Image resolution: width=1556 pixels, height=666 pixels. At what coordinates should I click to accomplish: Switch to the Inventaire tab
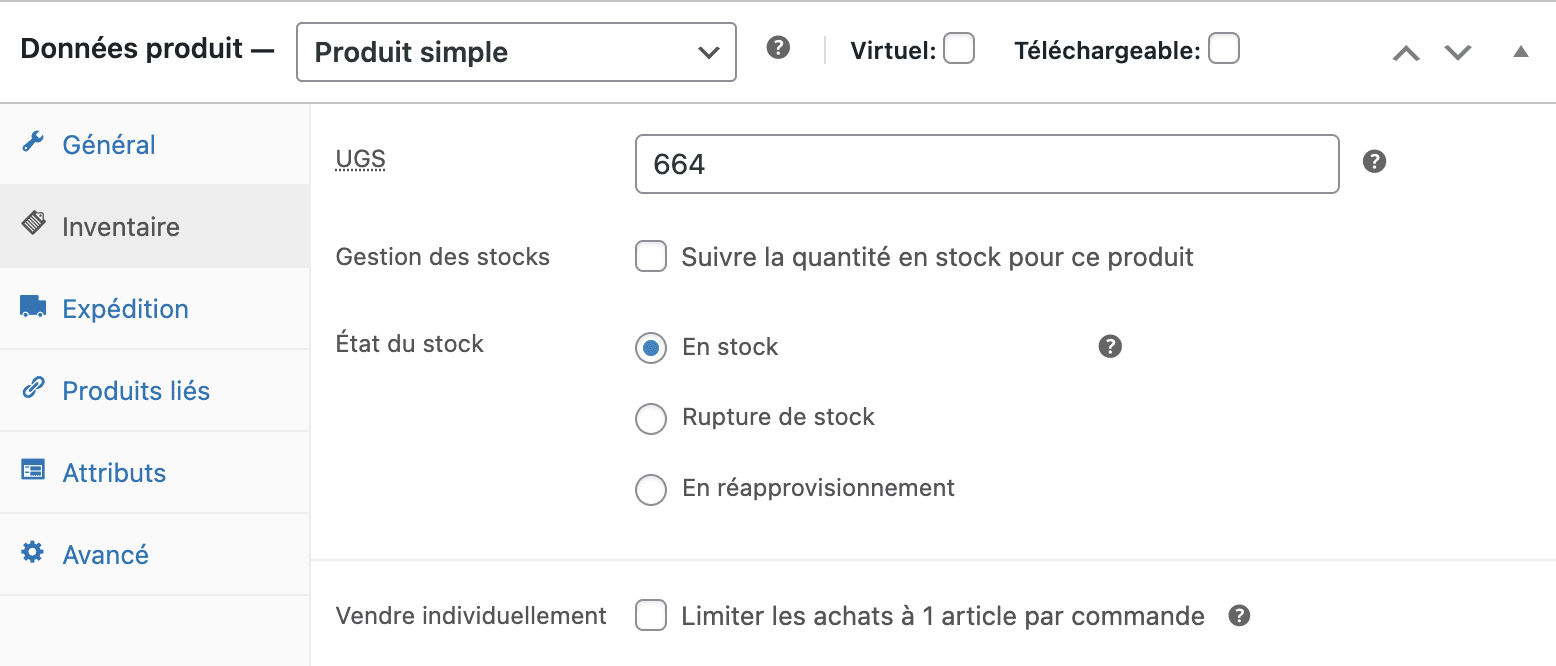[x=121, y=225]
